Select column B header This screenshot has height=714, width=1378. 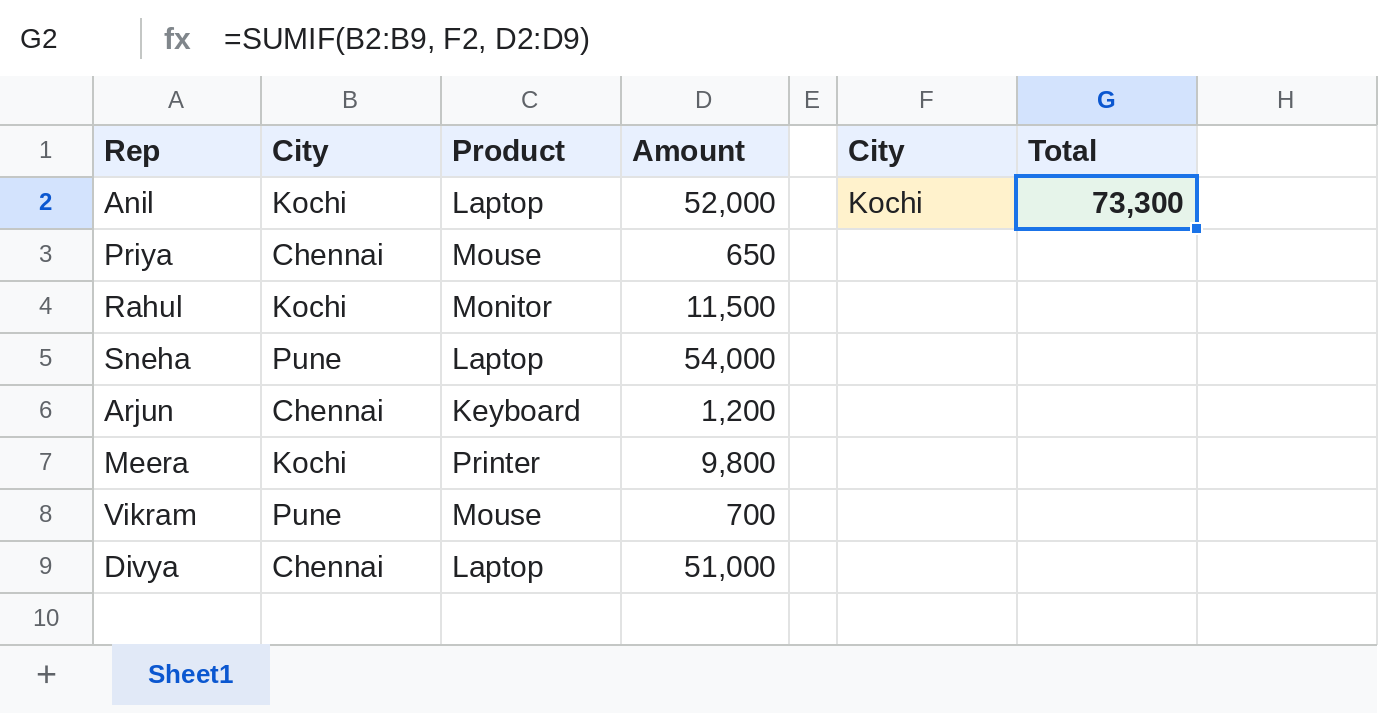(x=351, y=100)
